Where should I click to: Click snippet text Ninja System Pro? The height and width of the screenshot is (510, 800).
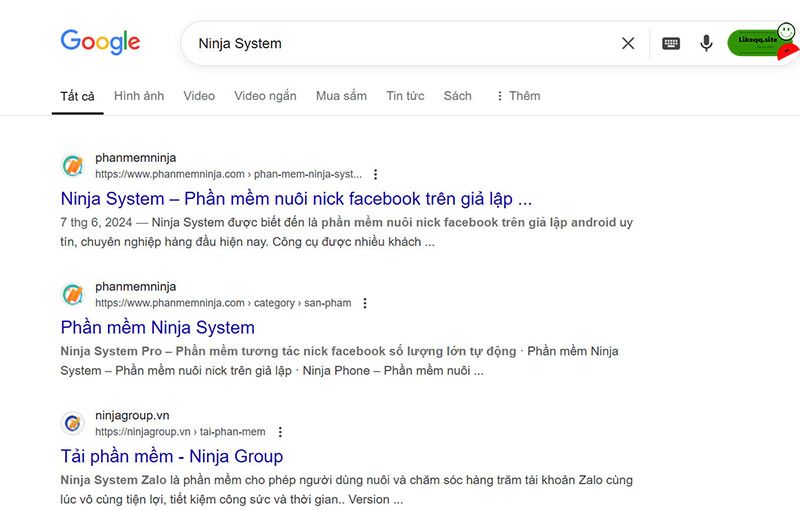[x=111, y=351]
